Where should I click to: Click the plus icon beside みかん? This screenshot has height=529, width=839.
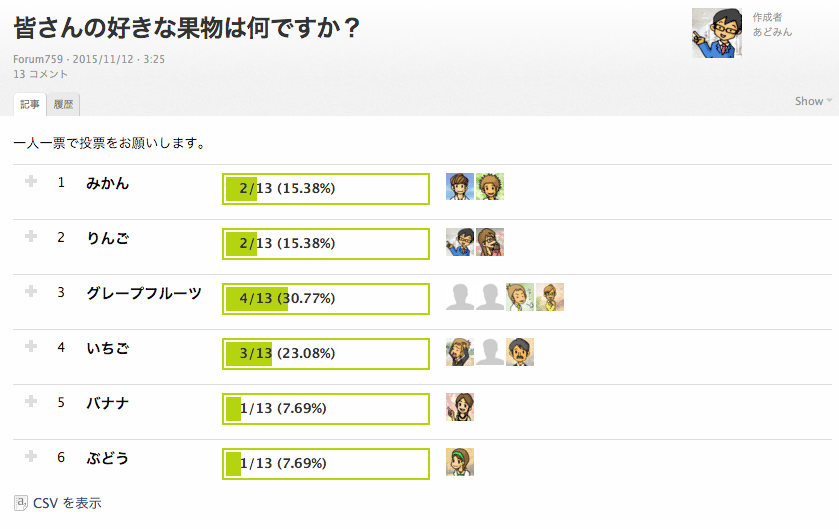[x=31, y=181]
